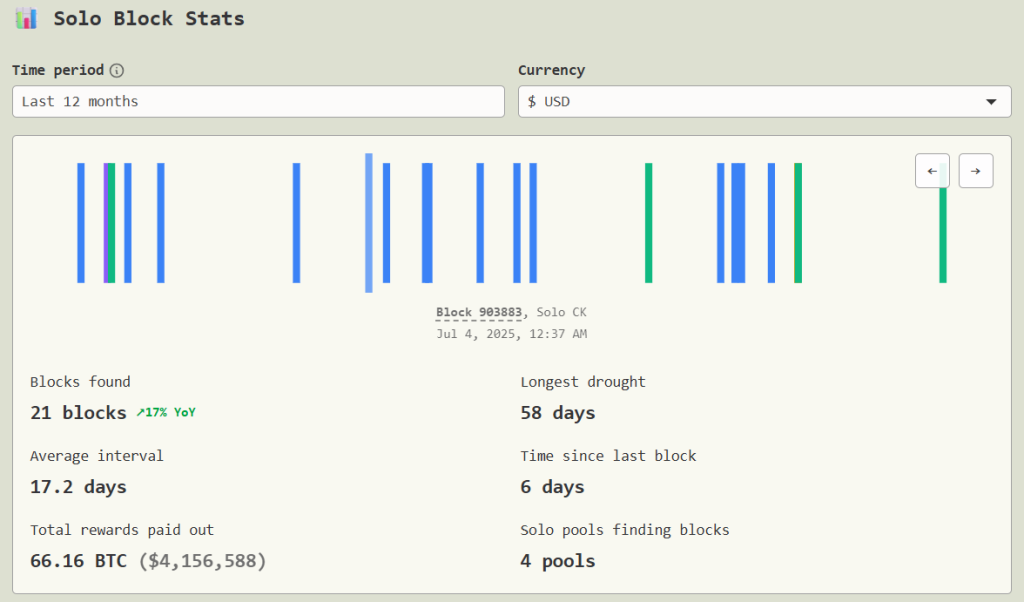Click the 17.2 days average interval value
This screenshot has height=602, width=1024.
(x=78, y=487)
